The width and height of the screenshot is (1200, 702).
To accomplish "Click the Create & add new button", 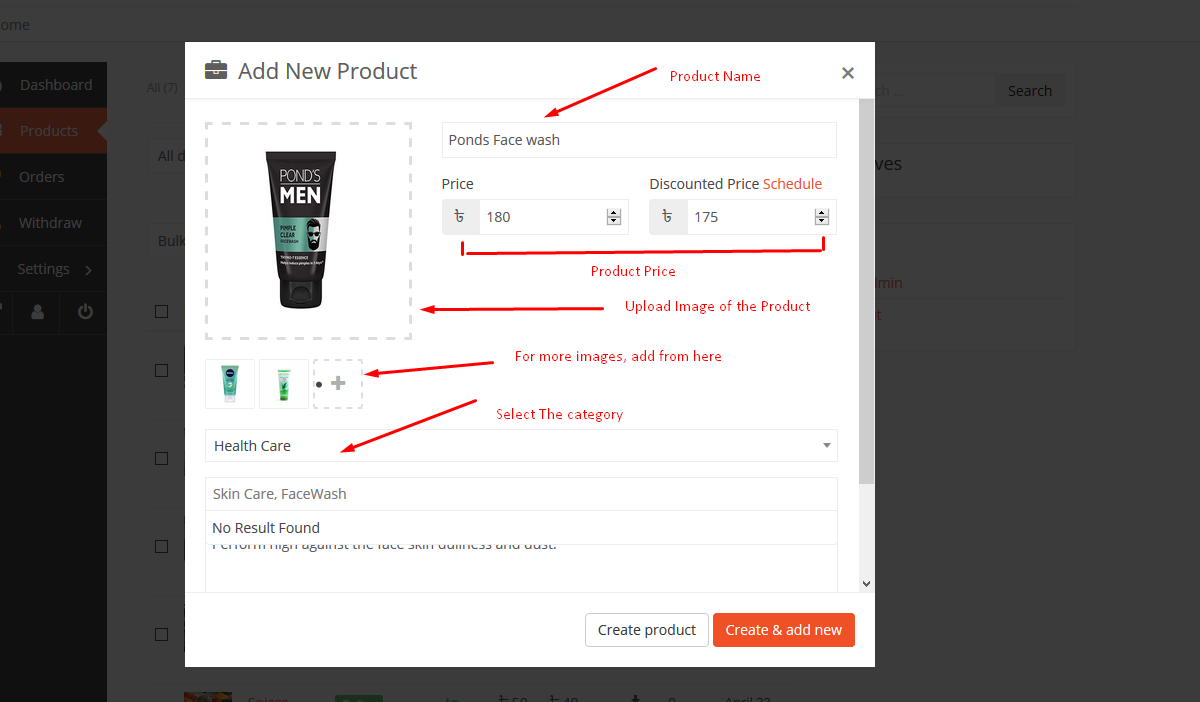I will coord(784,630).
